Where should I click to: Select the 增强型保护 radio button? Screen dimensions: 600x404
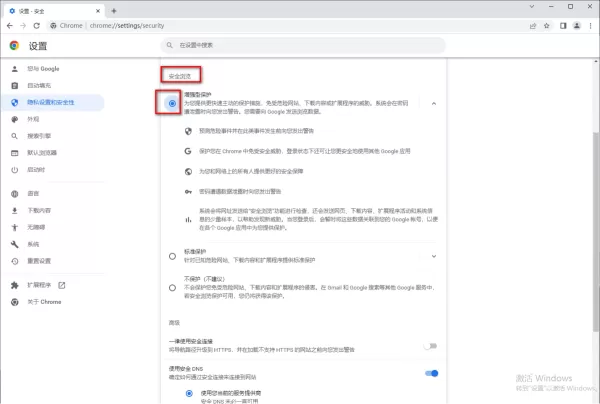(172, 103)
